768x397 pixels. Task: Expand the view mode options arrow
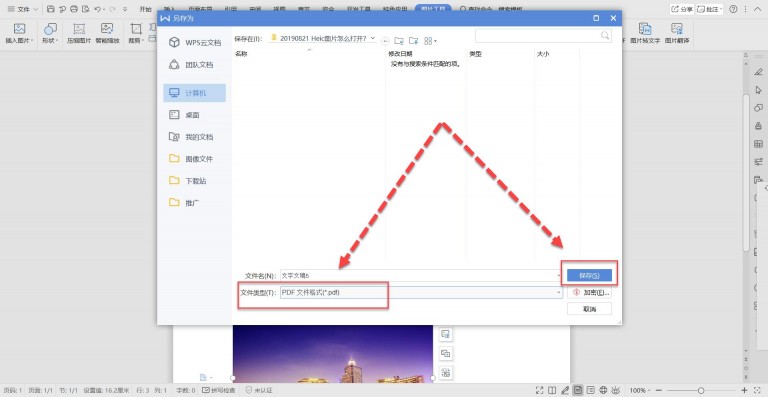435,41
